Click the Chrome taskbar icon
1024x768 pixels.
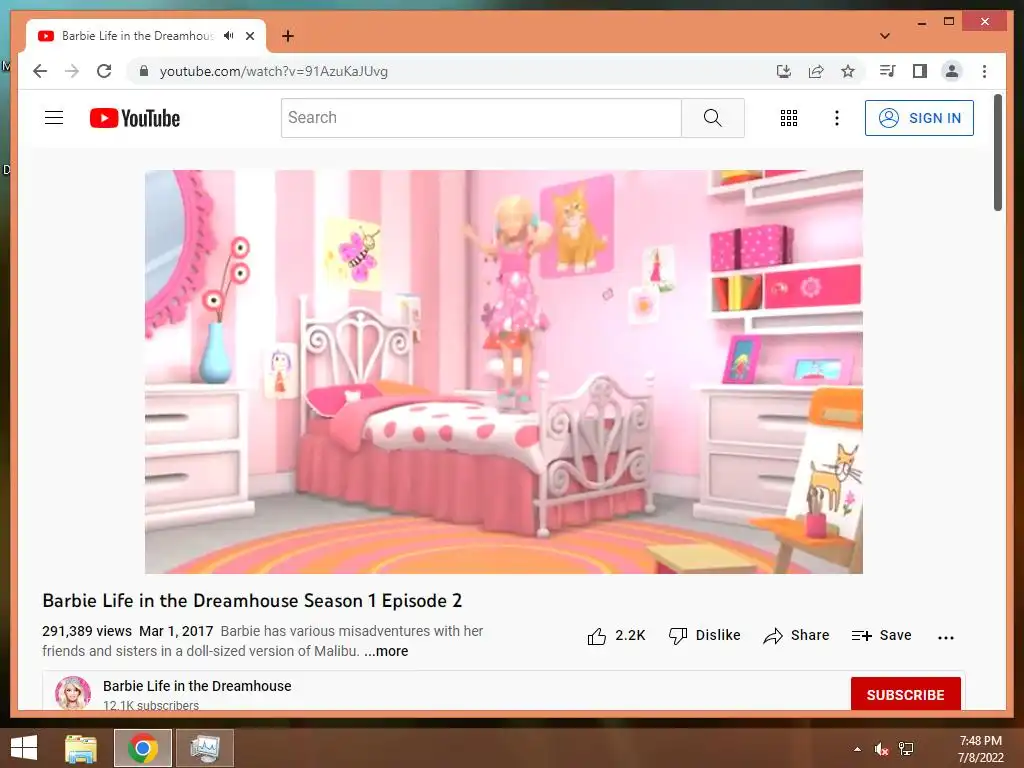142,748
